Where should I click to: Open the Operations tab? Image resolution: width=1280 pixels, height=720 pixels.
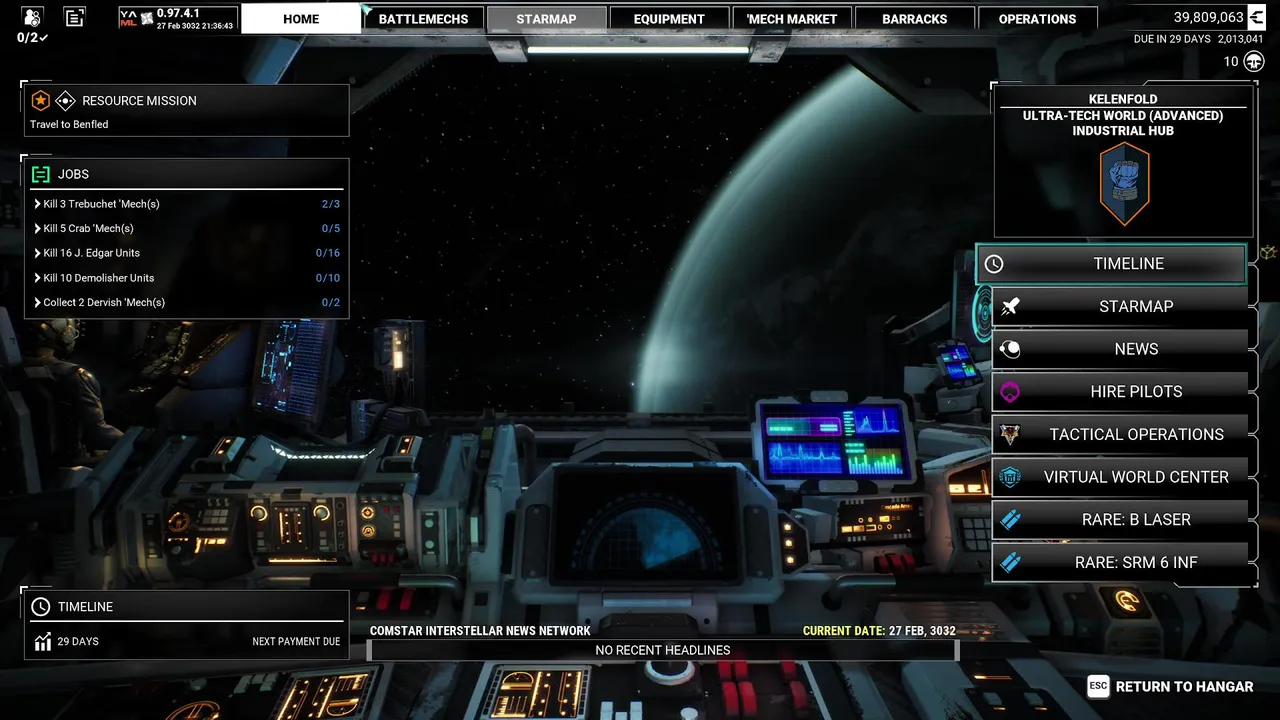1037,18
